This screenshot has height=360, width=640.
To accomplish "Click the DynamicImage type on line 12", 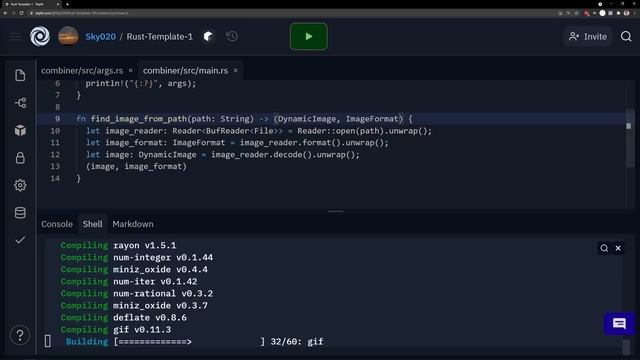I will click(x=167, y=155).
